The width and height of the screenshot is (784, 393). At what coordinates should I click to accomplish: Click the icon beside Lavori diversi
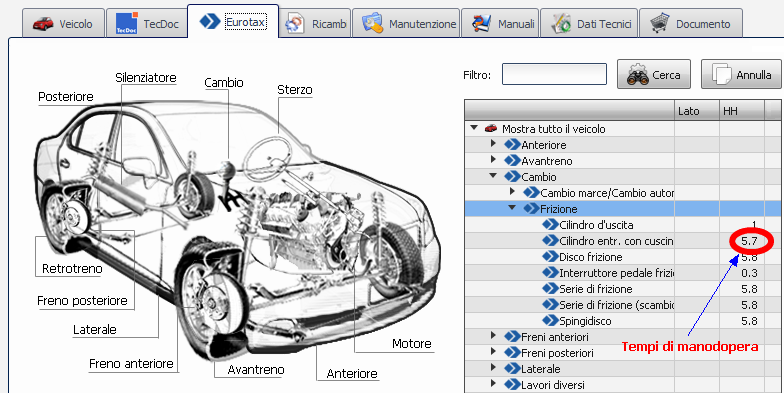tap(512, 385)
